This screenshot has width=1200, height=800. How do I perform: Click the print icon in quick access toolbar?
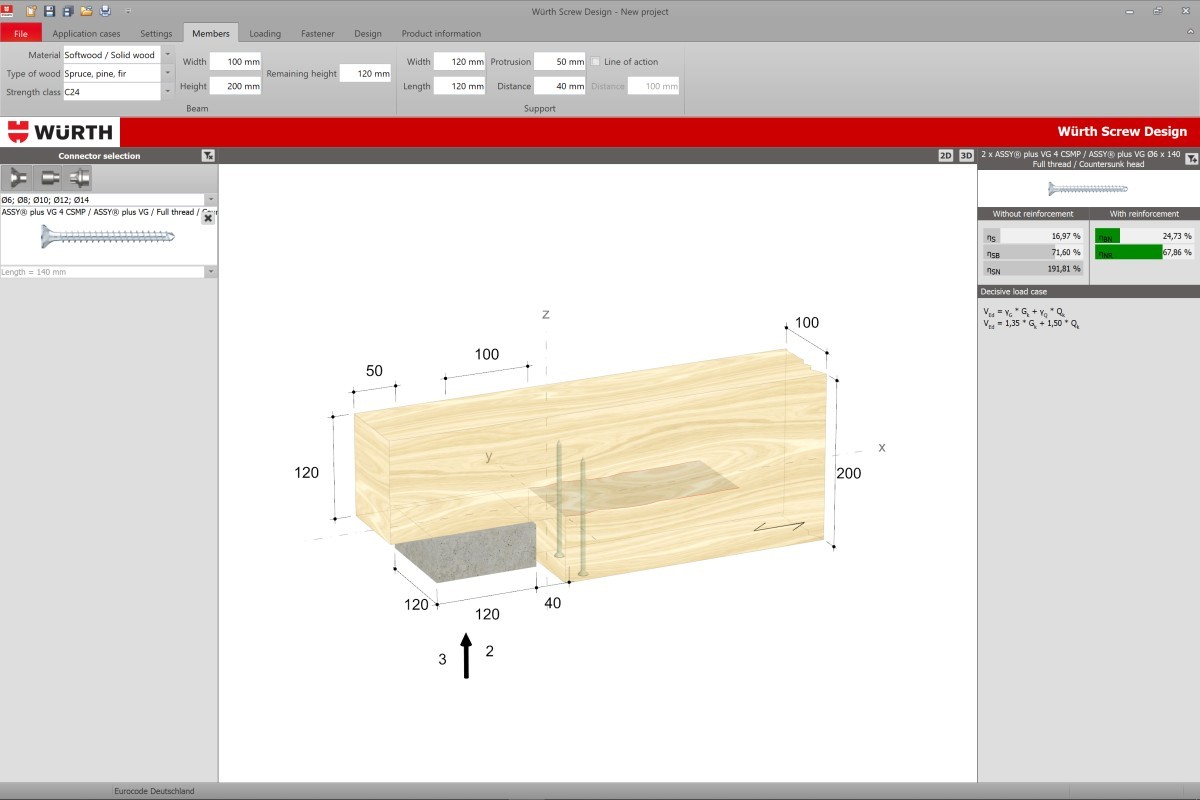[105, 11]
